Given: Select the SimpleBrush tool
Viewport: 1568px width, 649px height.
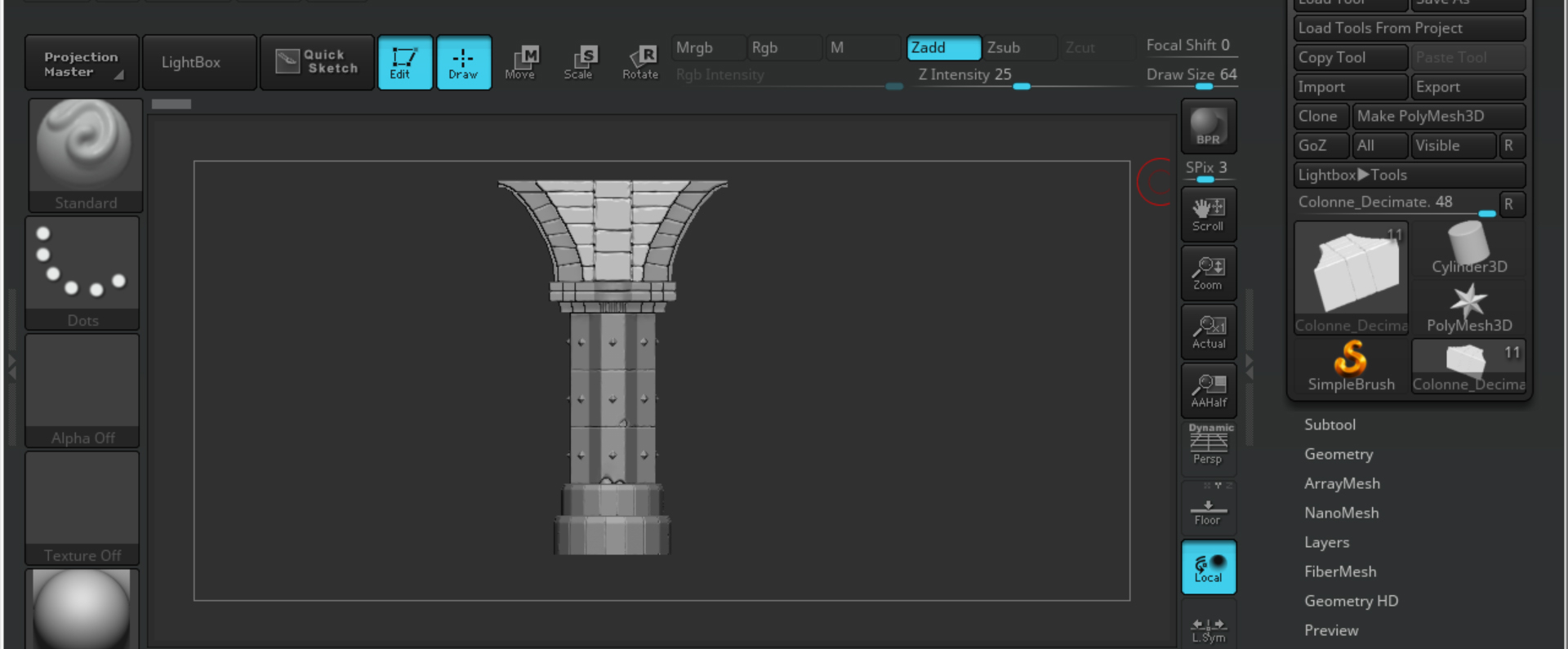Looking at the screenshot, I should click(1352, 366).
